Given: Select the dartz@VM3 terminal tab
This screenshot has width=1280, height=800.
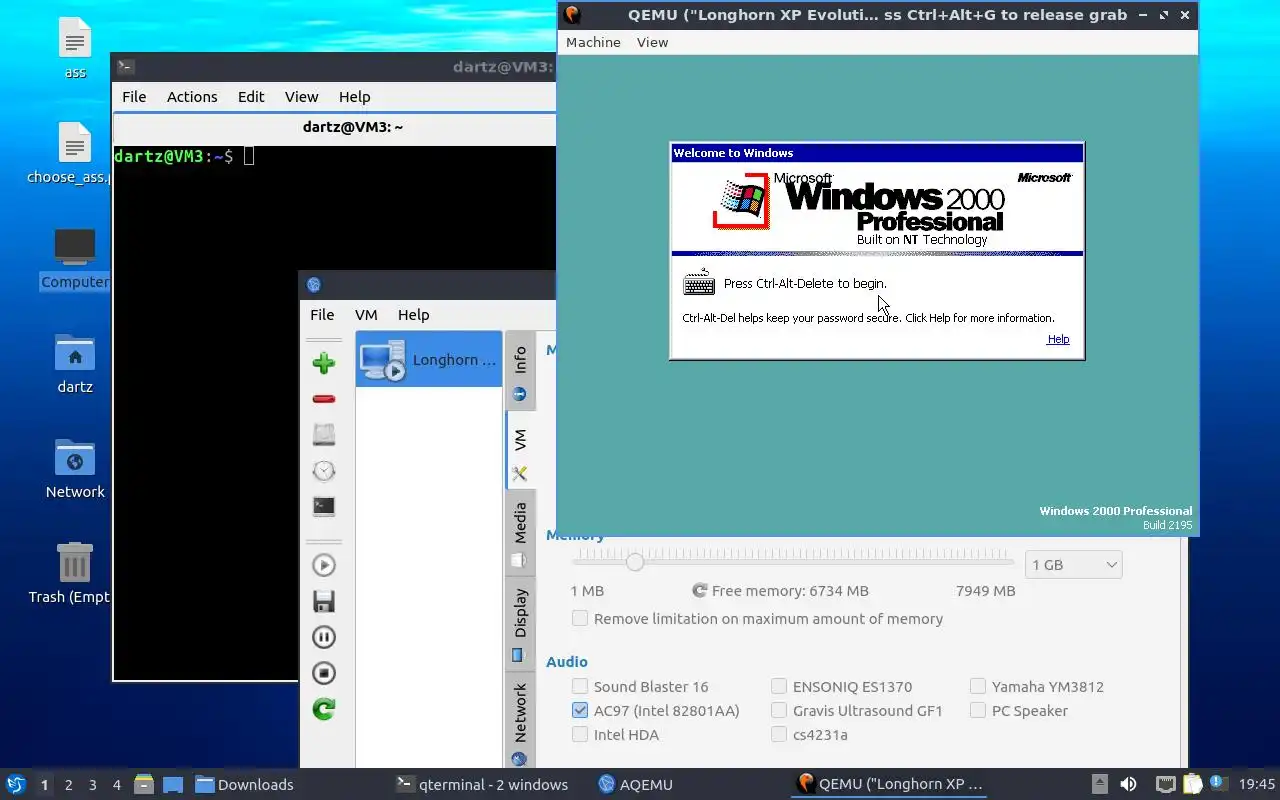Looking at the screenshot, I should [x=353, y=127].
